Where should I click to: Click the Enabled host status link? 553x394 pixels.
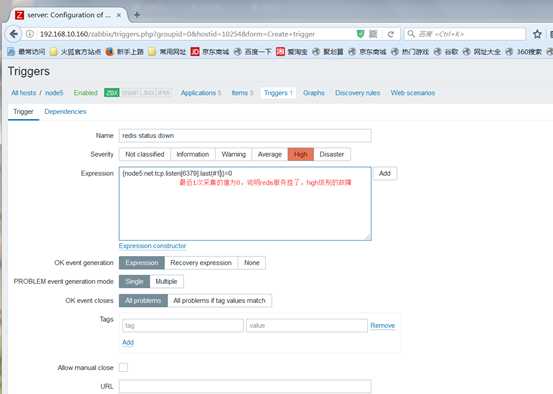point(85,93)
